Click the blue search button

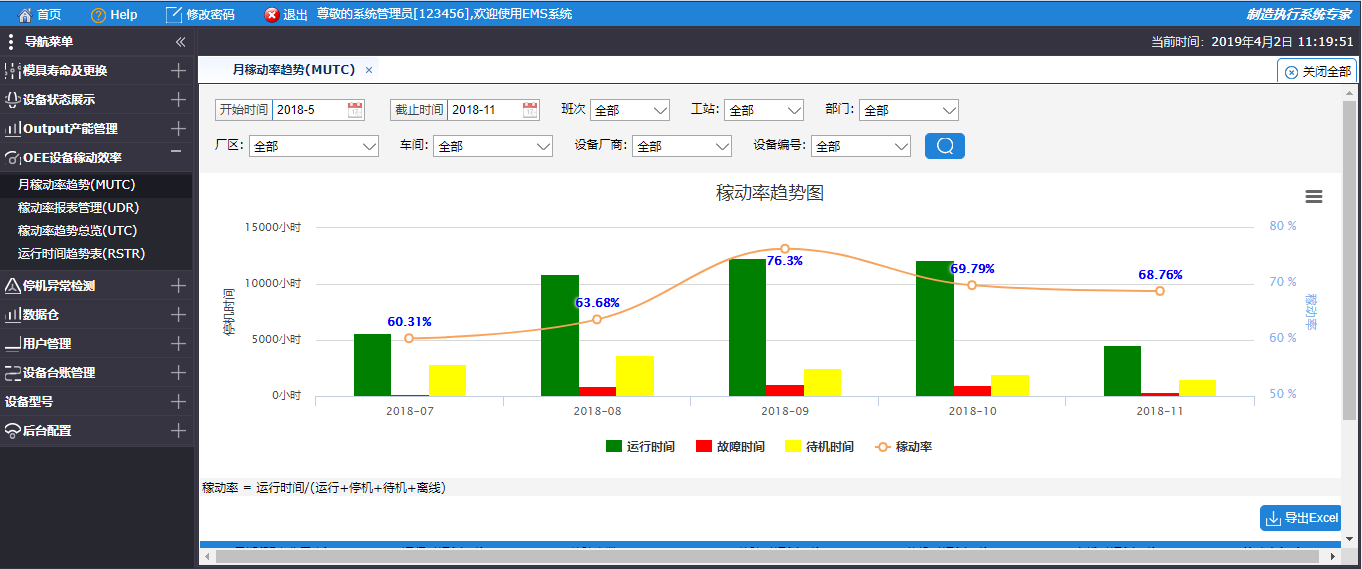(x=944, y=146)
